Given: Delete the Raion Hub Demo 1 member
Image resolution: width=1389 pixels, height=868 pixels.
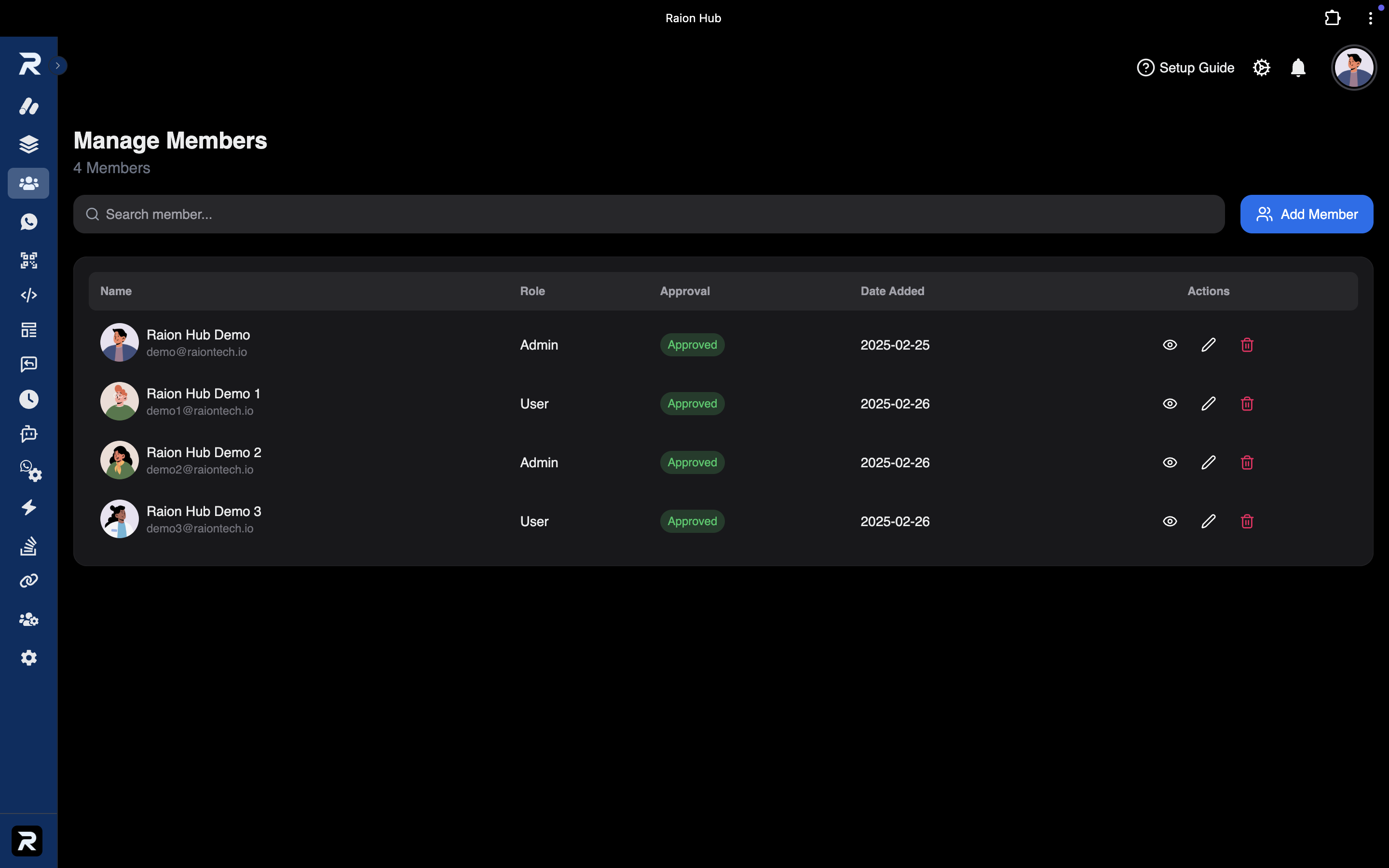Looking at the screenshot, I should (1247, 404).
